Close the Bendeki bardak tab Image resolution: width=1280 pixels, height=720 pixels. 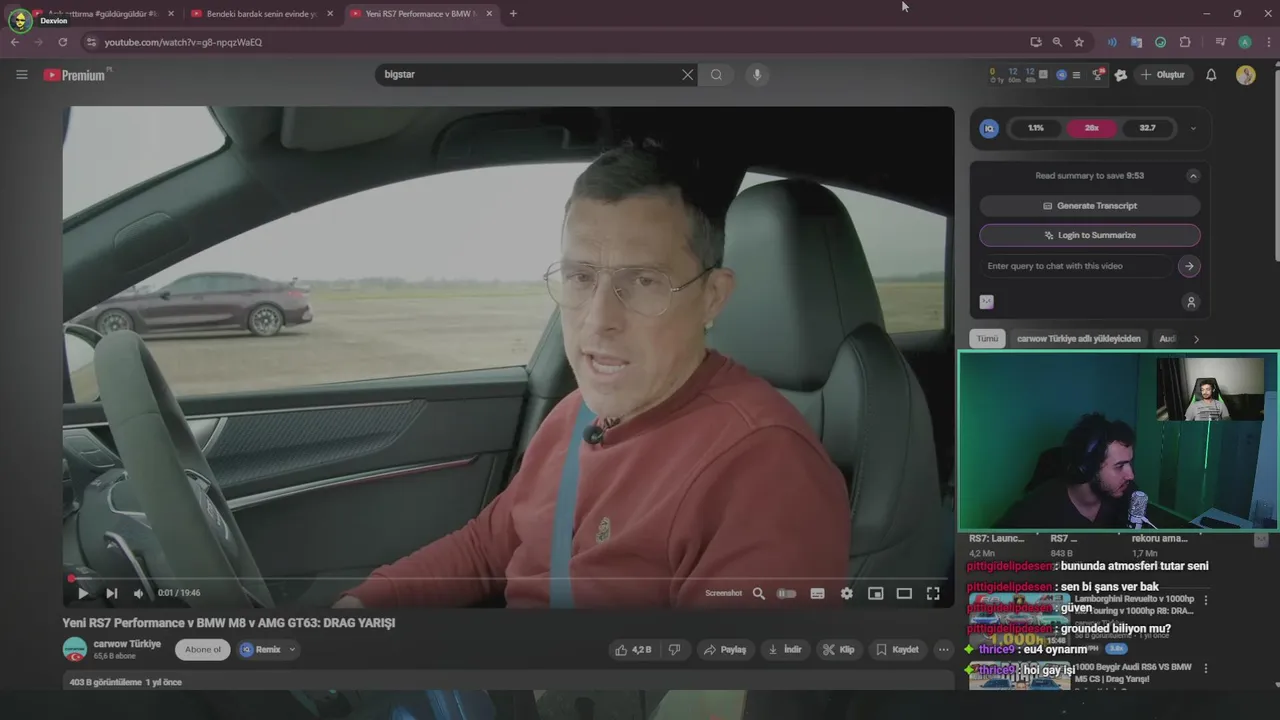point(330,14)
